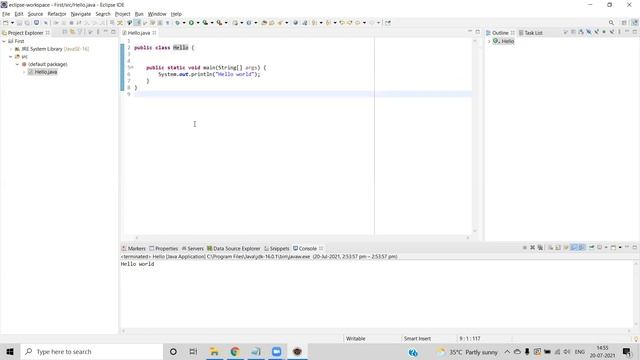Open Chrome from the taskbar
Image resolution: width=640 pixels, height=360 pixels.
point(235,351)
